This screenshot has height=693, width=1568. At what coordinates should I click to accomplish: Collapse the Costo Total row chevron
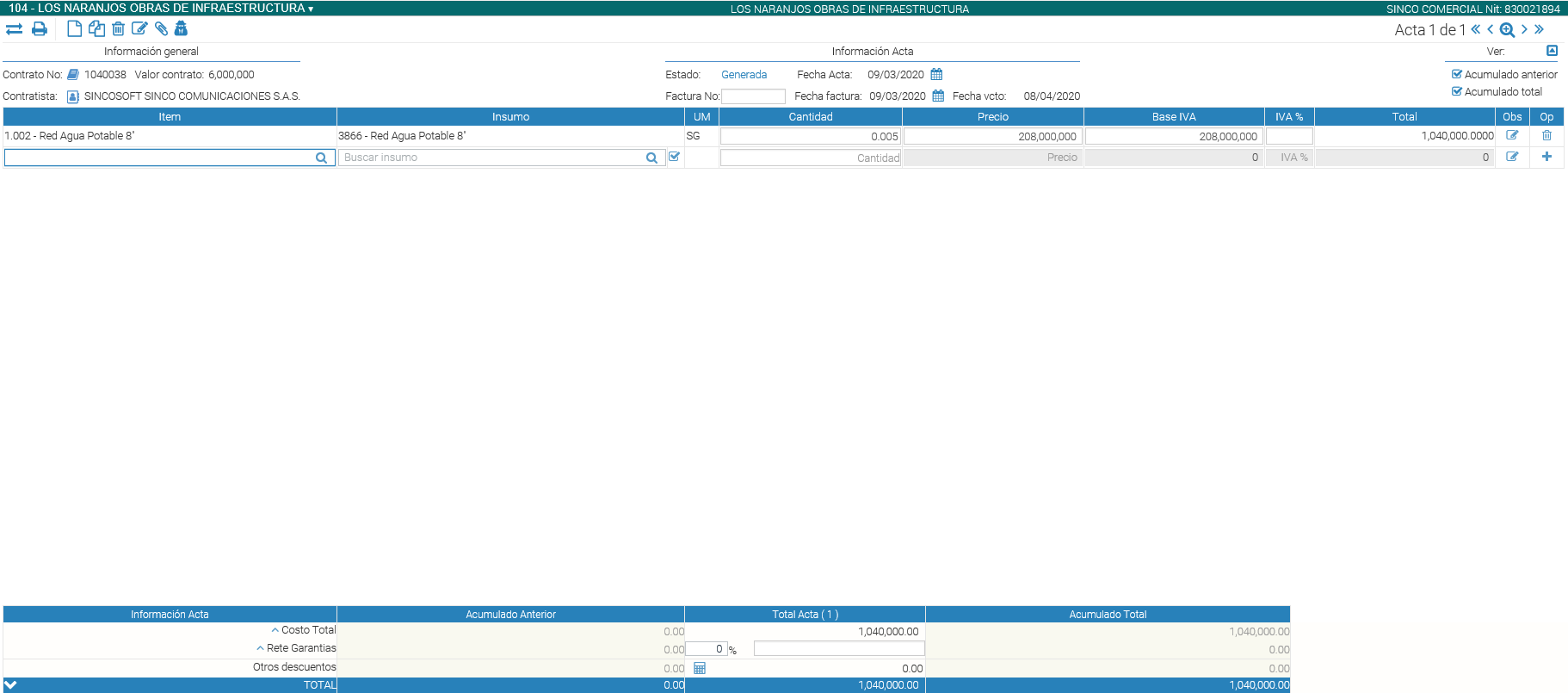[x=275, y=630]
